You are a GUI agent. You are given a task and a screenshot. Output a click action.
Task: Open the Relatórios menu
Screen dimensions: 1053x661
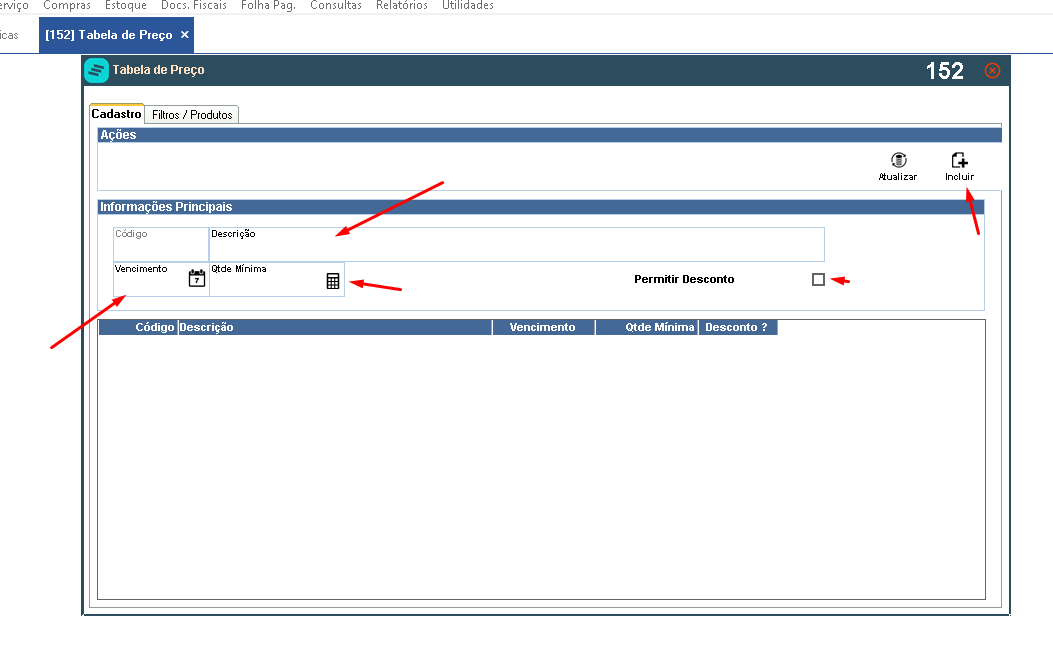(402, 5)
